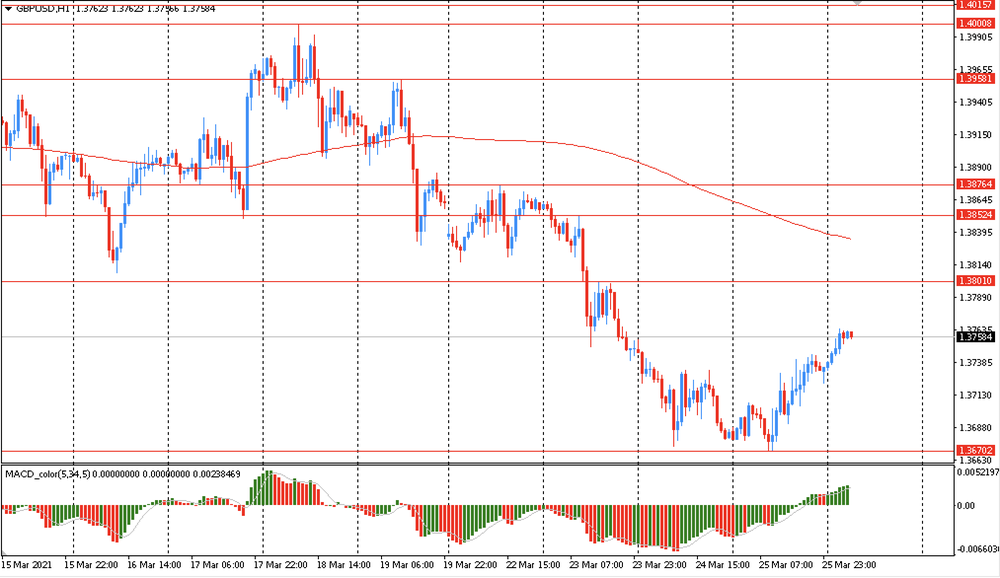Screen dimensions: 1000x578
Task: Click the 1.39405 price axis value
Action: click(x=976, y=102)
